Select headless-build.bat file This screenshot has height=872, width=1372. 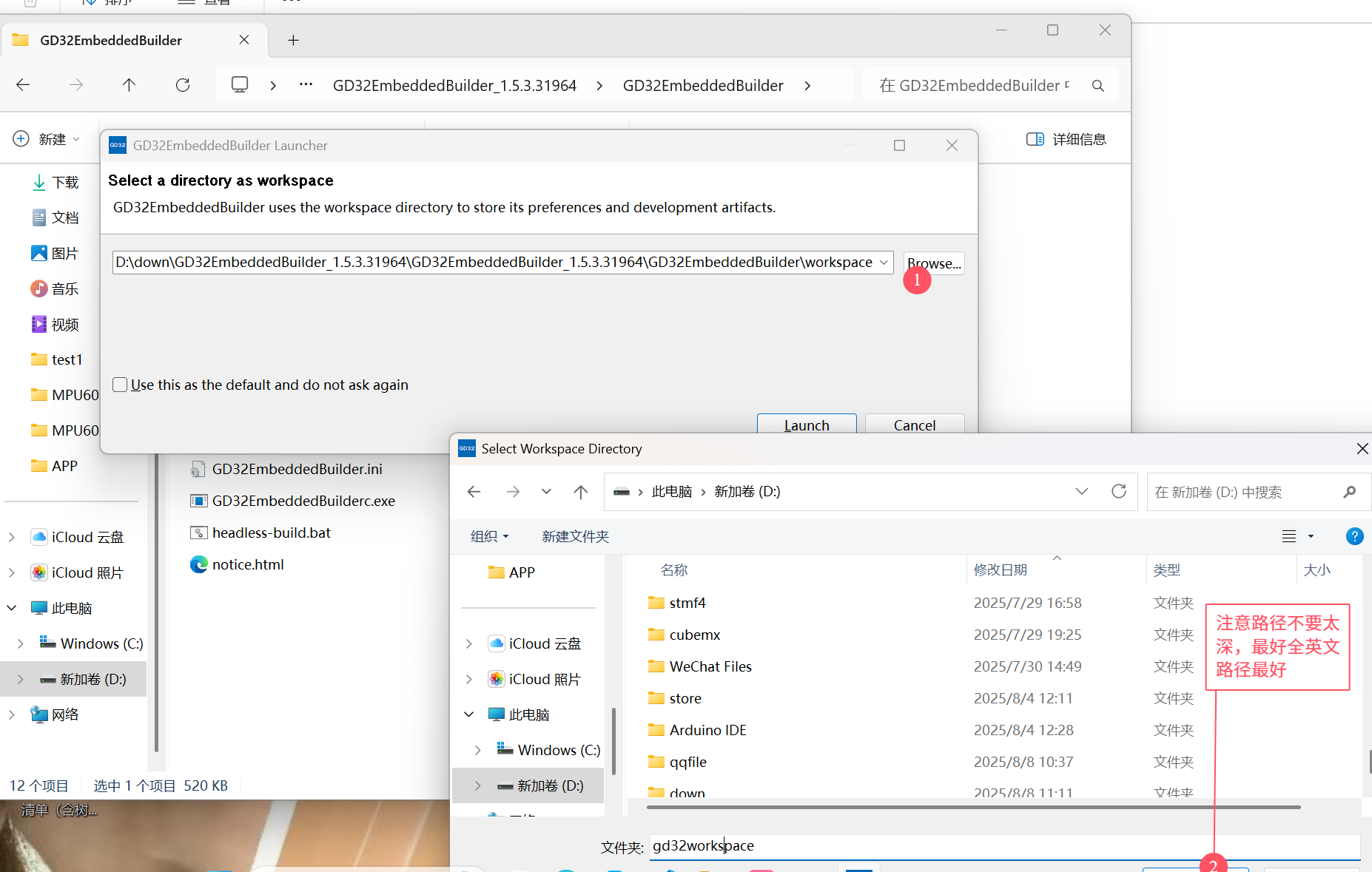click(260, 533)
